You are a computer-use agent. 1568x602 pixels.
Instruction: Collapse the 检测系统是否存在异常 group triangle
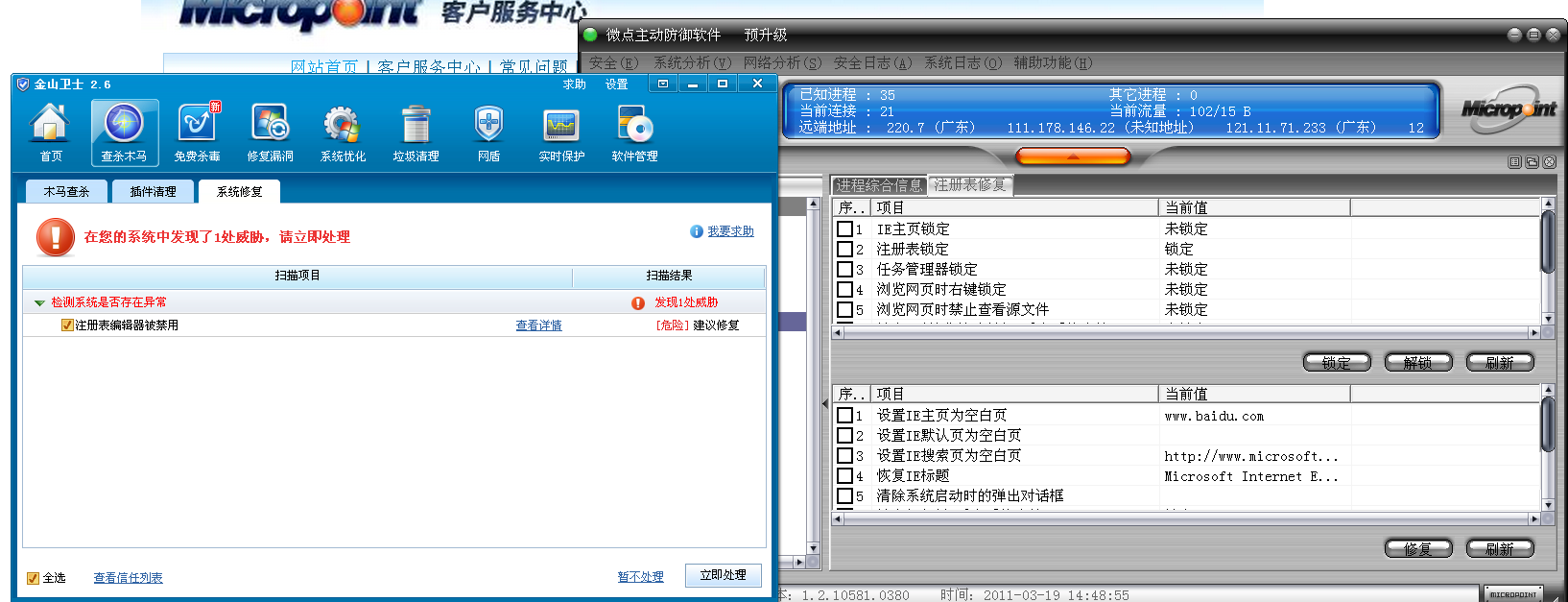pos(39,302)
